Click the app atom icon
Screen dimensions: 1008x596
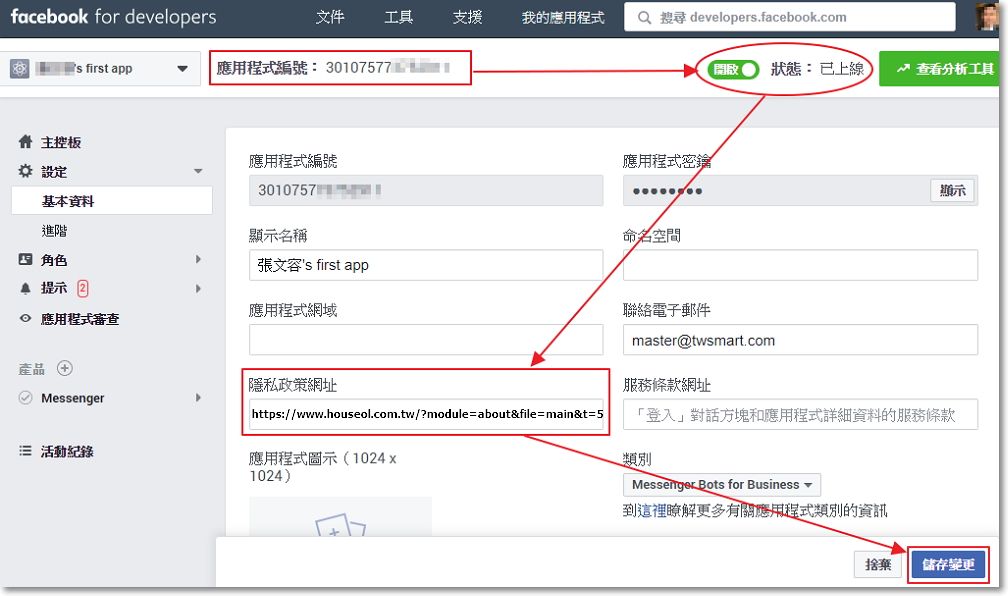coord(20,69)
